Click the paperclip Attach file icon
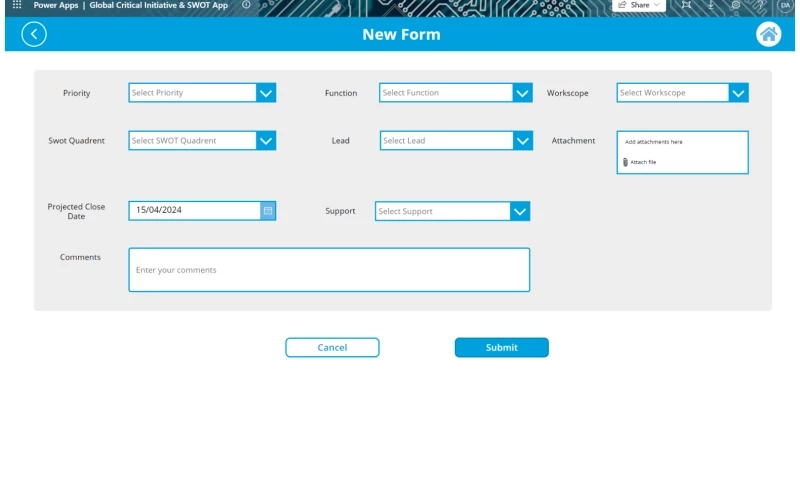The width and height of the screenshot is (800, 480). coord(626,162)
